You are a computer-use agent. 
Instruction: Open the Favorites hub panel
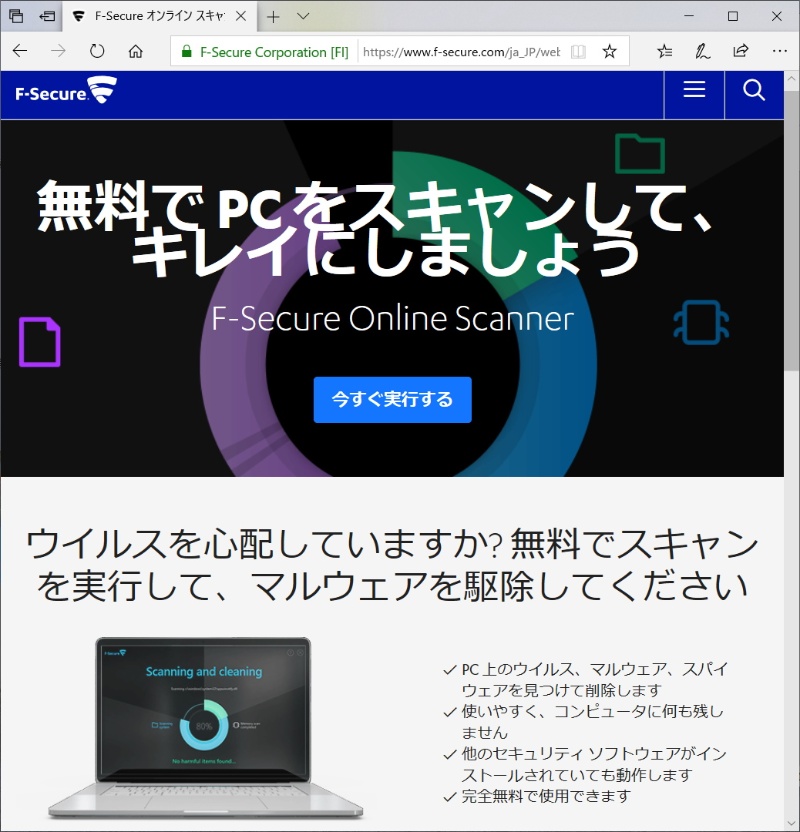[x=665, y=51]
